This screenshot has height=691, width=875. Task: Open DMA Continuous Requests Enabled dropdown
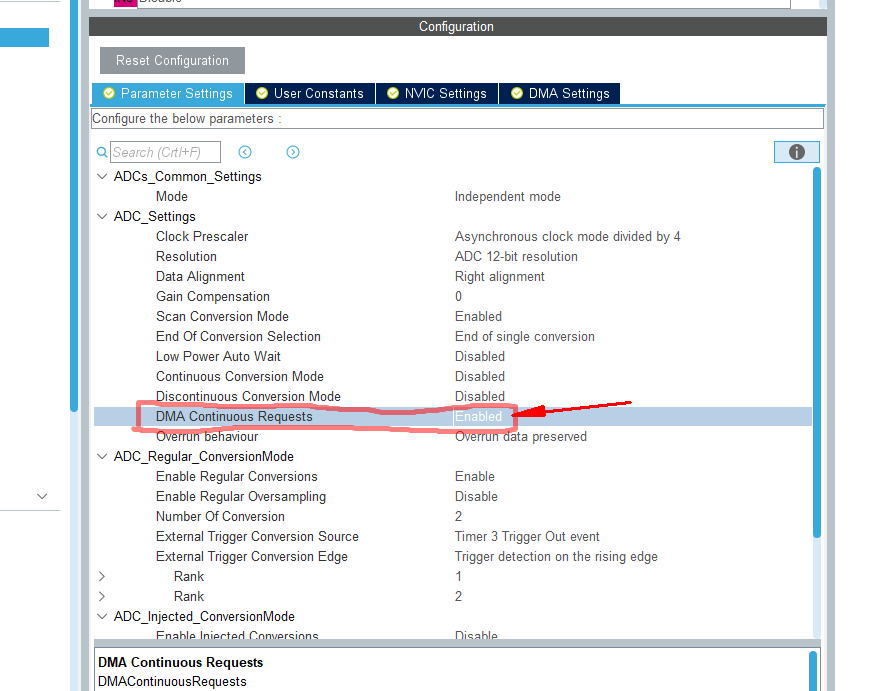(x=480, y=416)
